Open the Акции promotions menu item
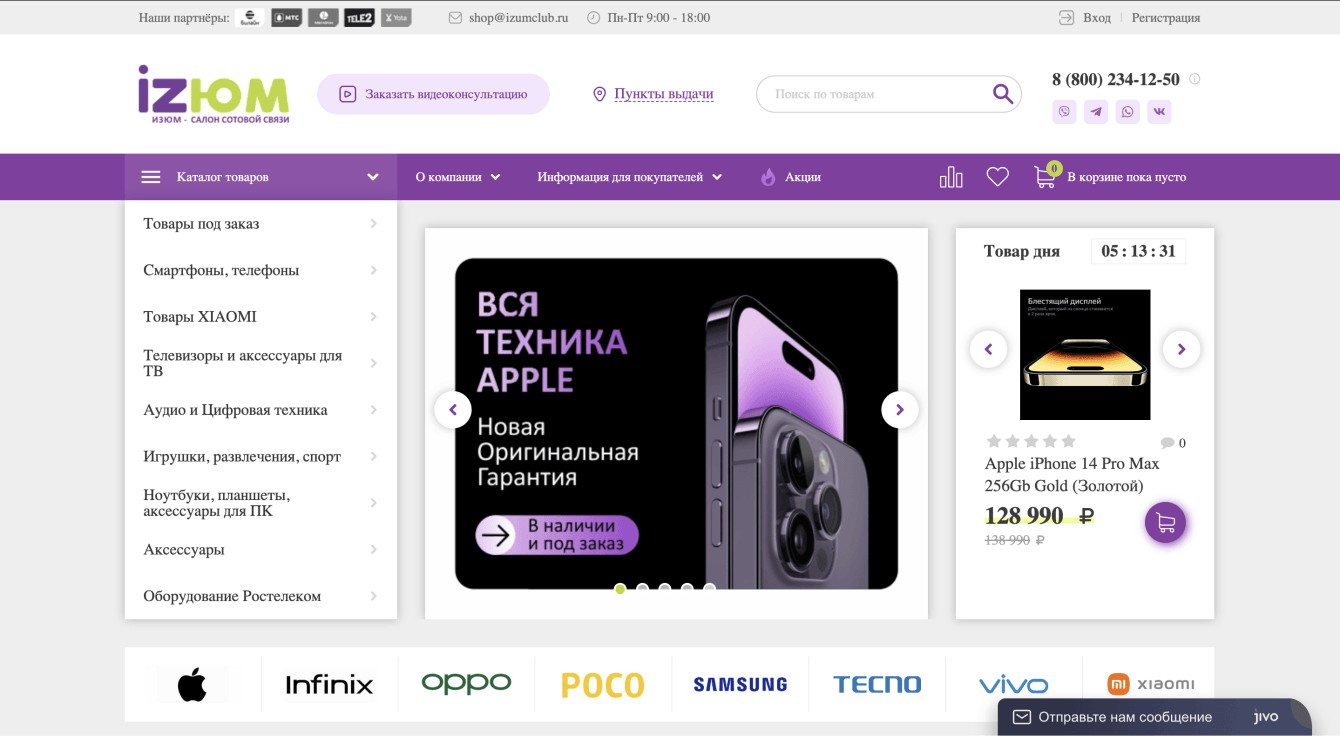This screenshot has width=1340, height=736. (x=791, y=177)
